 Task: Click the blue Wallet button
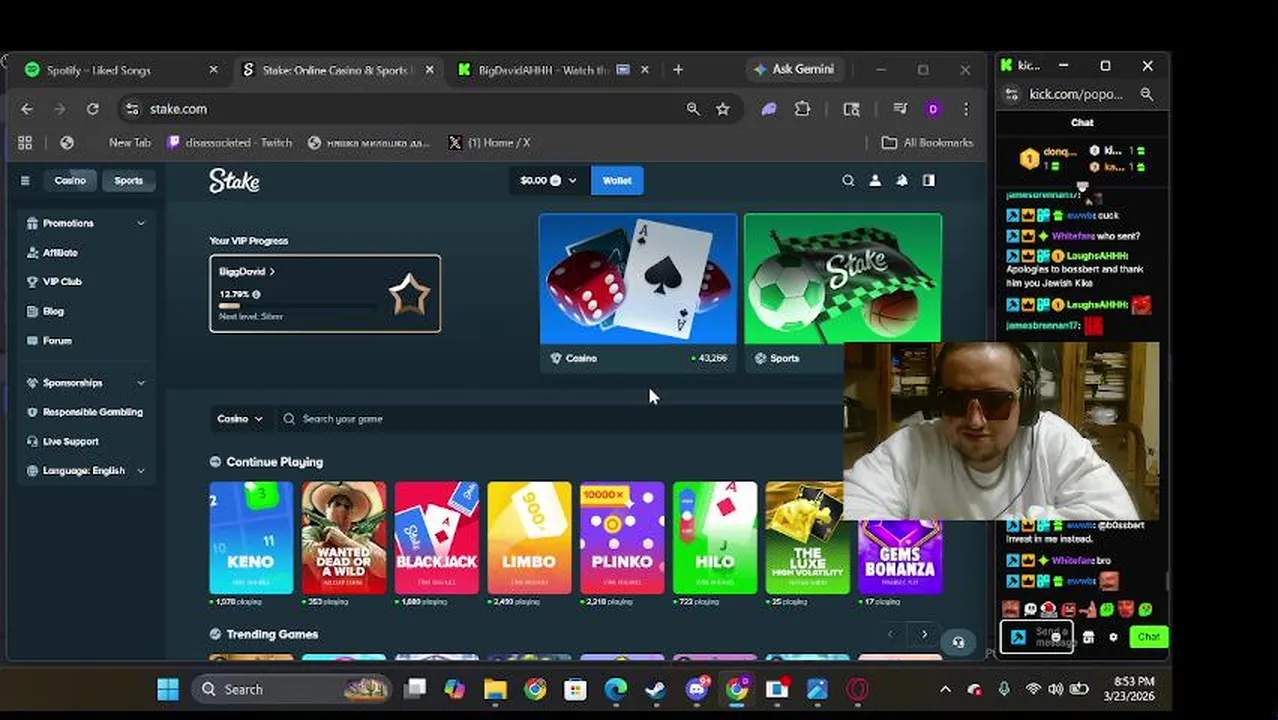[x=617, y=181]
